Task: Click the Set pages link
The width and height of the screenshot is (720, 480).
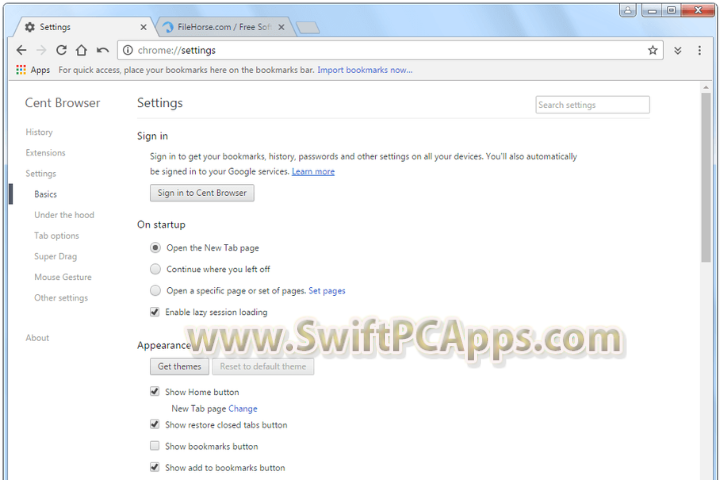Action: [x=327, y=291]
